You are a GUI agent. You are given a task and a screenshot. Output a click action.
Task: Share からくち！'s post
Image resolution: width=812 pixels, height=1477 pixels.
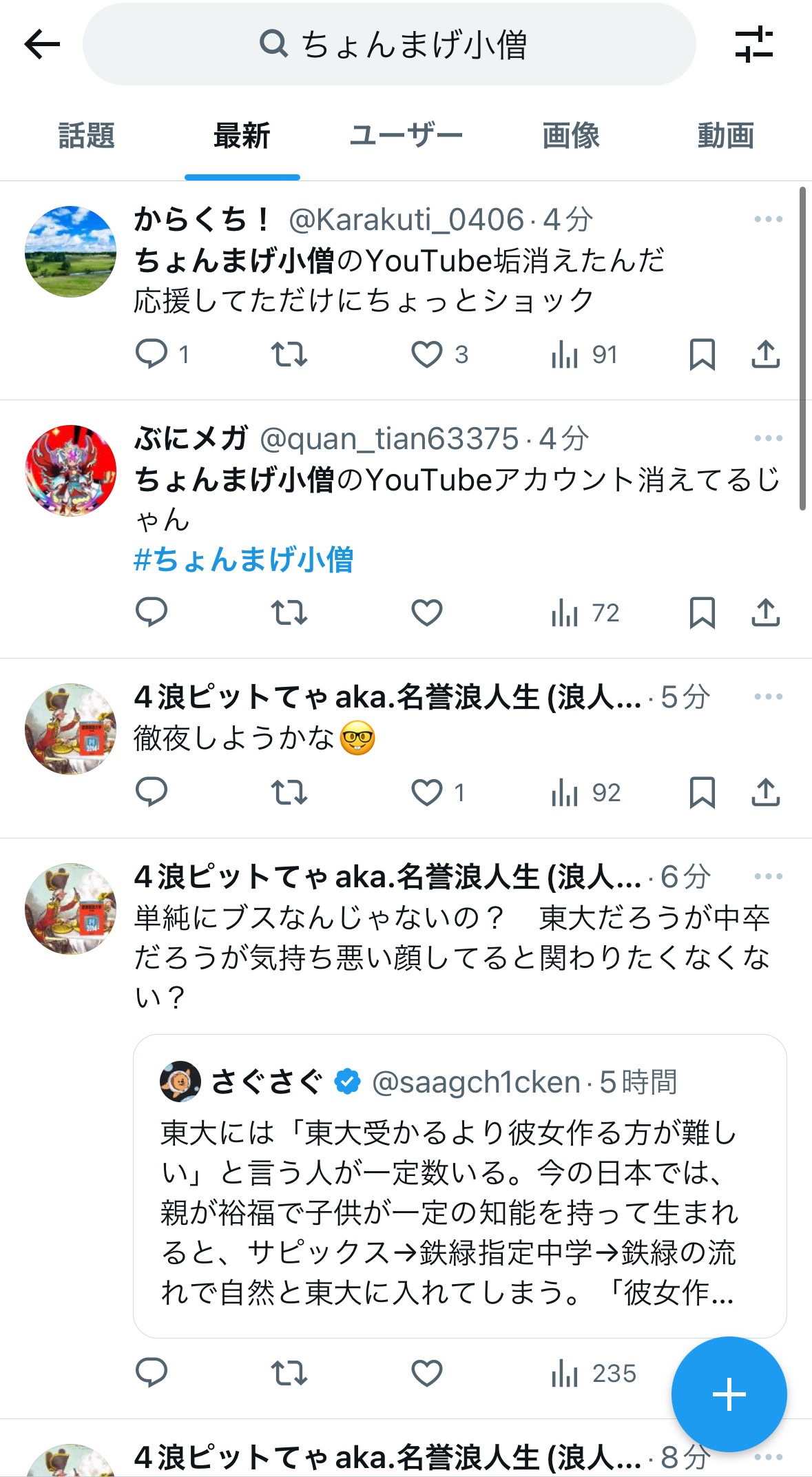coord(765,354)
